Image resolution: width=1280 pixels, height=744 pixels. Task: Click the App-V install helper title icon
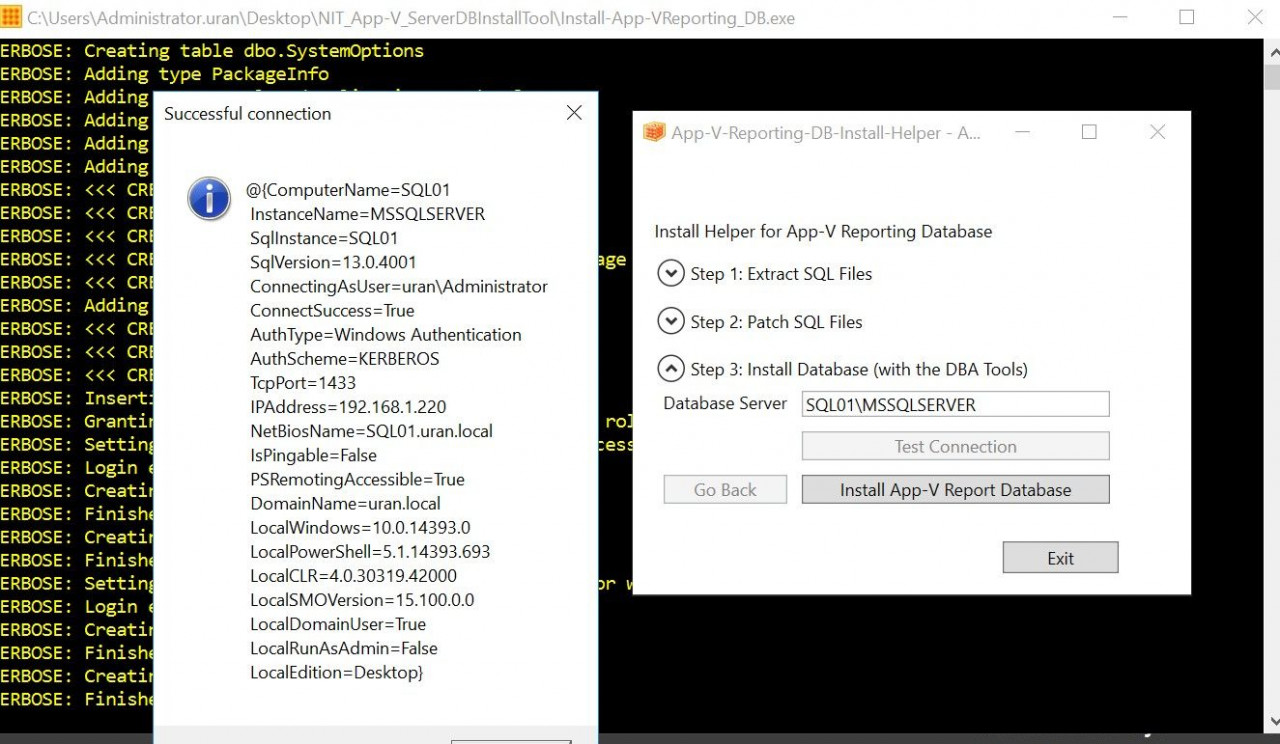click(x=654, y=132)
